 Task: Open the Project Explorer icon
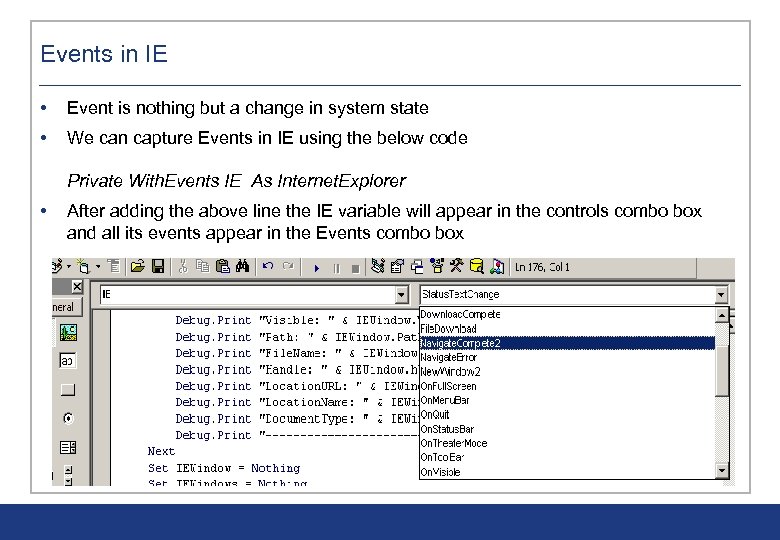[x=378, y=267]
